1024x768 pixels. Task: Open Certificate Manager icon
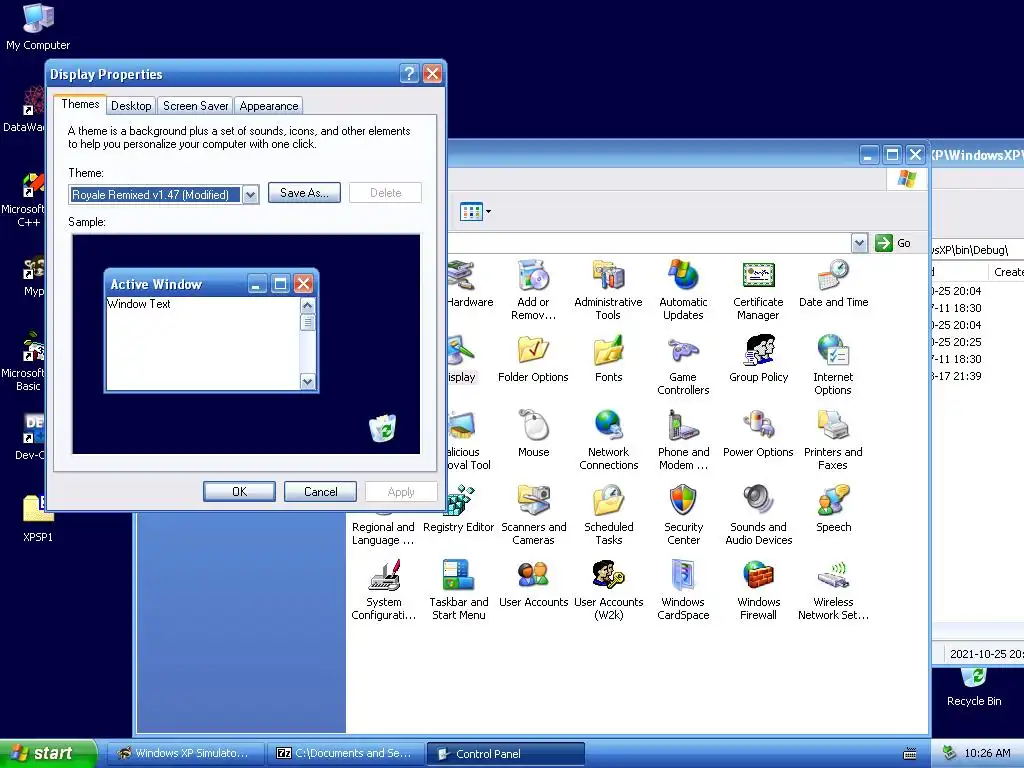click(758, 289)
